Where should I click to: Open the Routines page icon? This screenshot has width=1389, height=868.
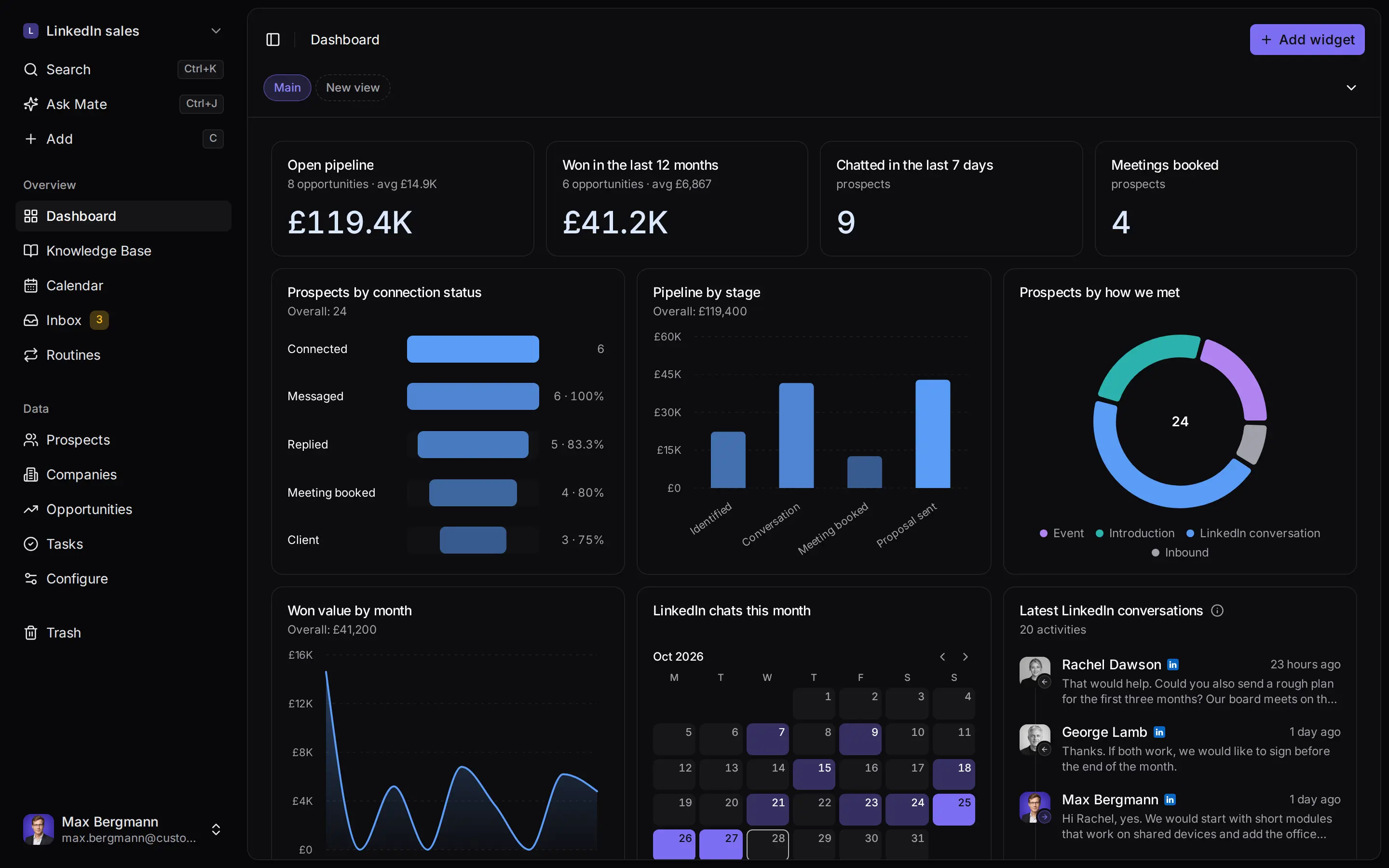pos(31,355)
